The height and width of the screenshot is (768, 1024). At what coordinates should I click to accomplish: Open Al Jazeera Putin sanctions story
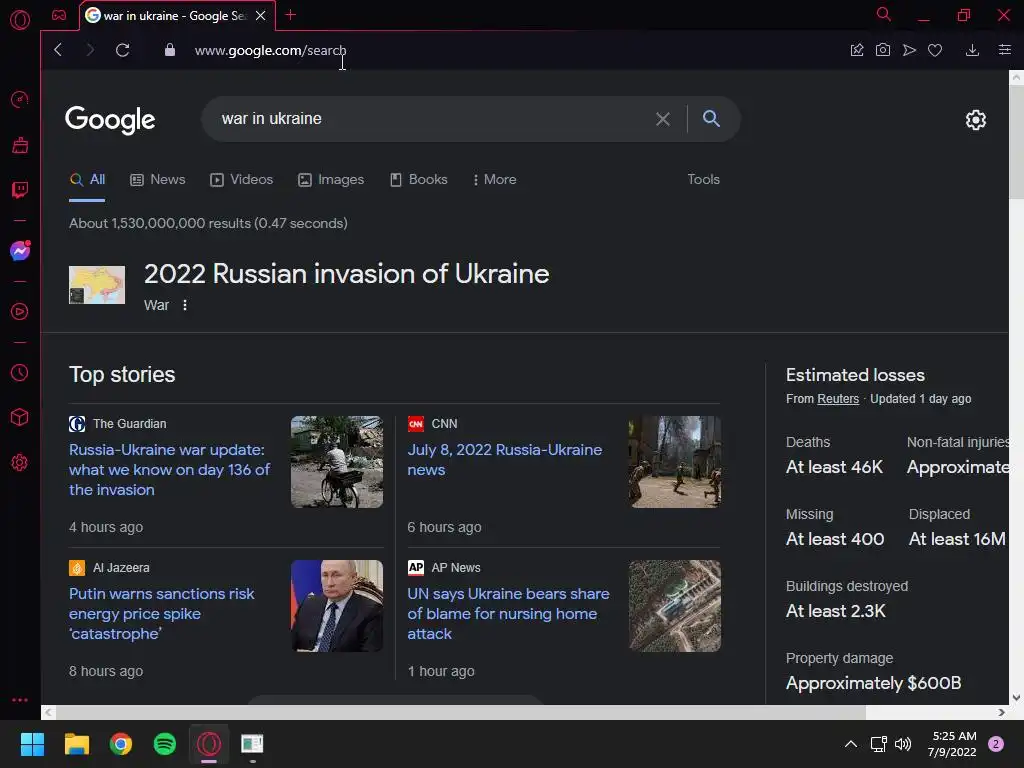[162, 614]
